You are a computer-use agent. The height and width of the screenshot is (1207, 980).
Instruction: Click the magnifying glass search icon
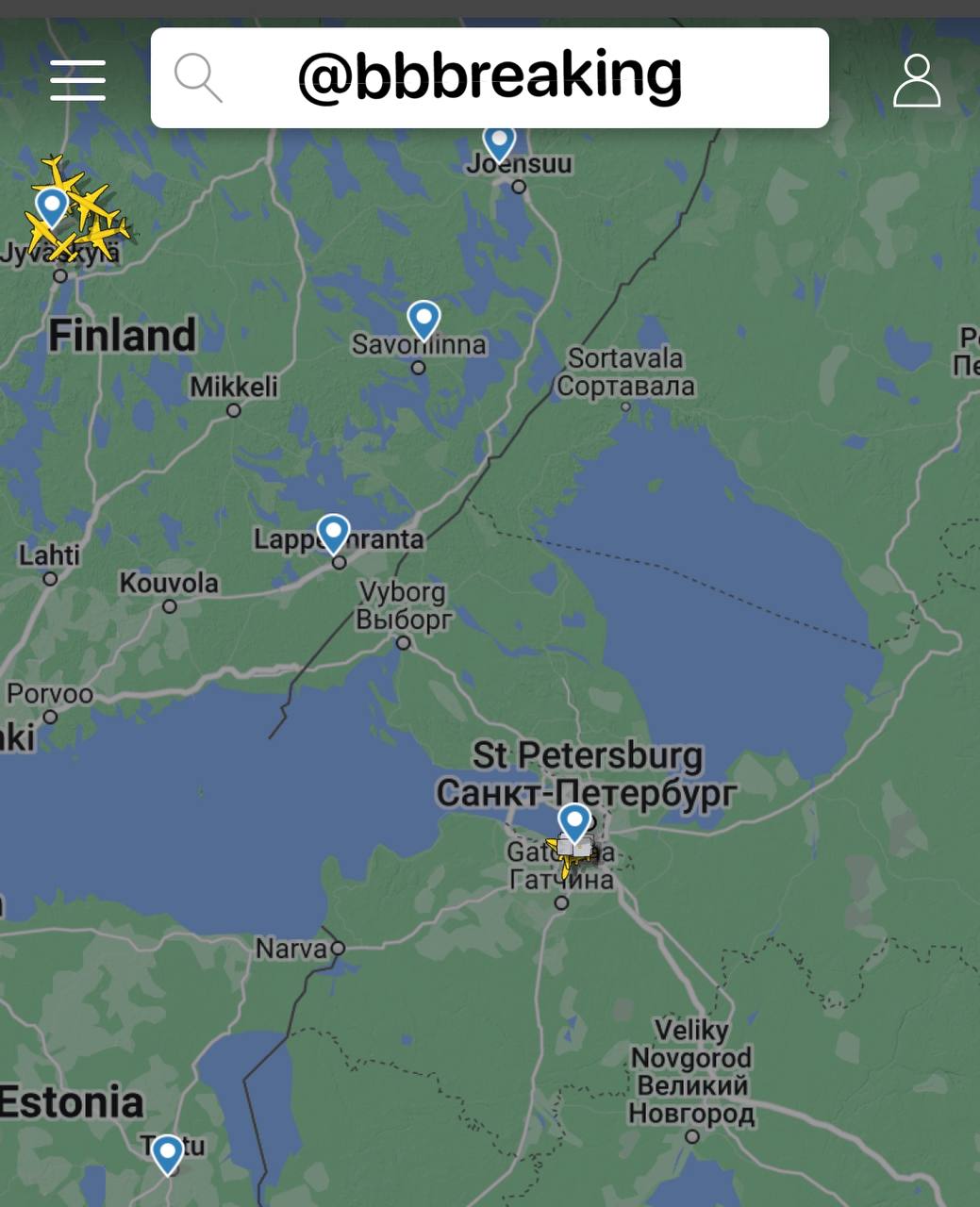[x=198, y=77]
